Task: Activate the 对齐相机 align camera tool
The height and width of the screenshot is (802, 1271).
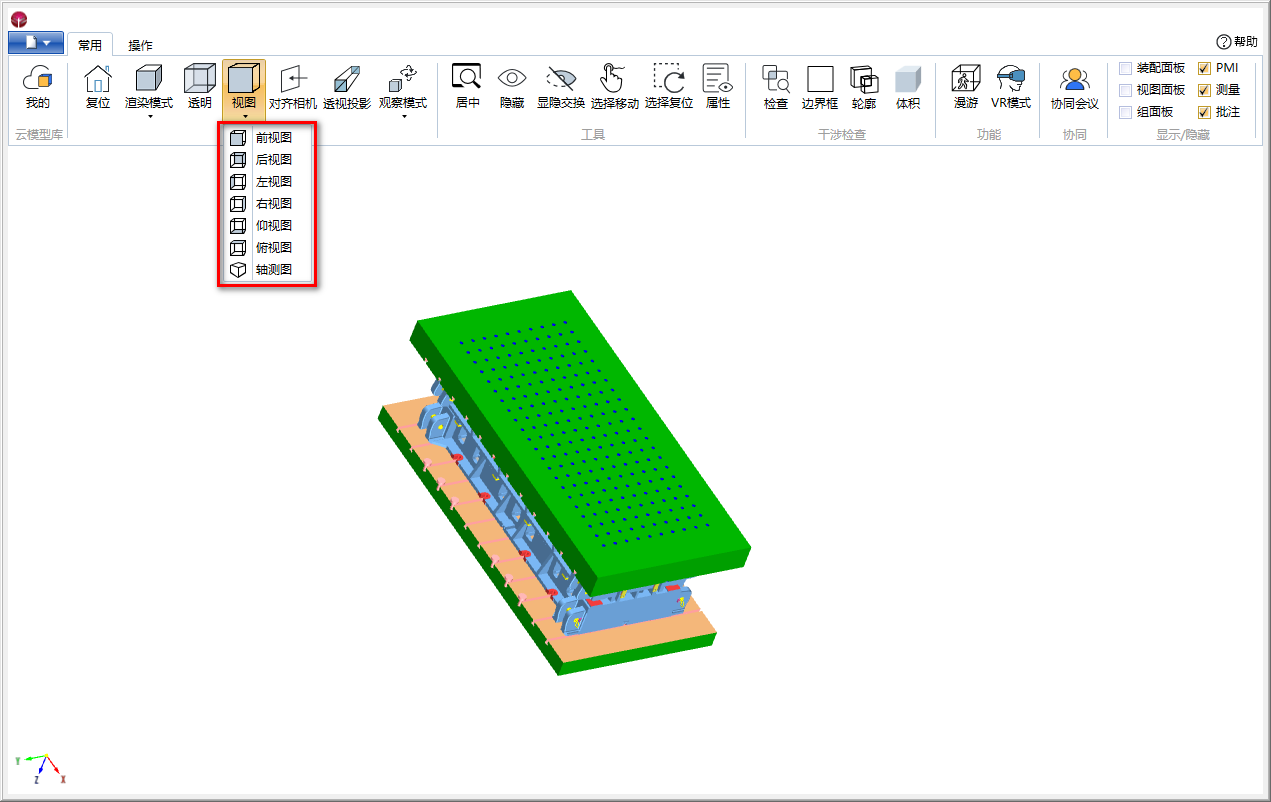Action: 293,88
